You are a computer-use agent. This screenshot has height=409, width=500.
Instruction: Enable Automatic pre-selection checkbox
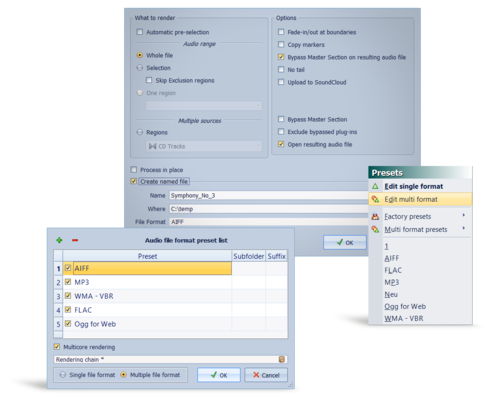coord(140,32)
